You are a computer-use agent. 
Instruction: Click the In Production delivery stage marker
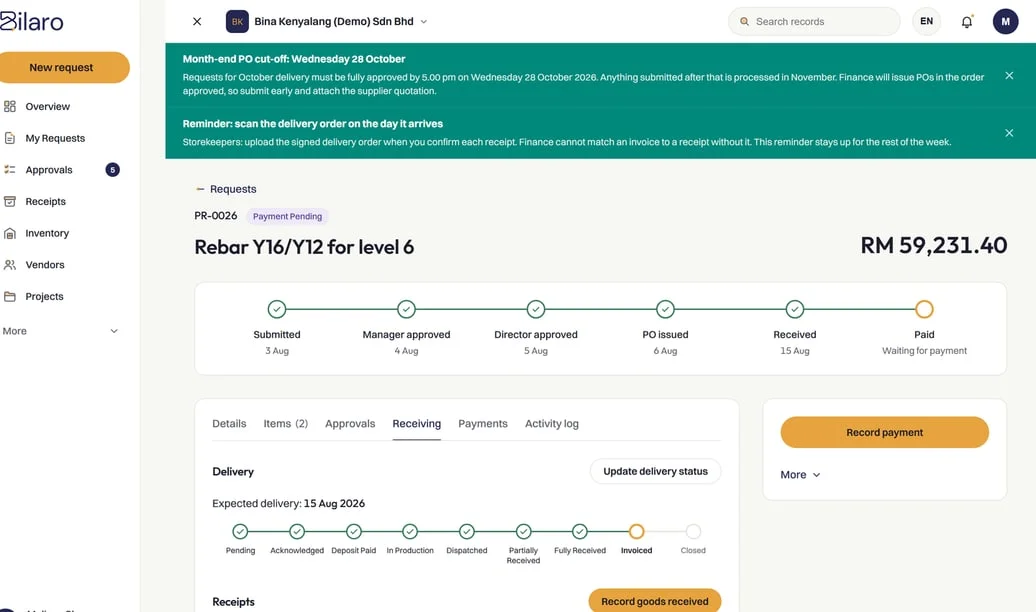click(410, 531)
